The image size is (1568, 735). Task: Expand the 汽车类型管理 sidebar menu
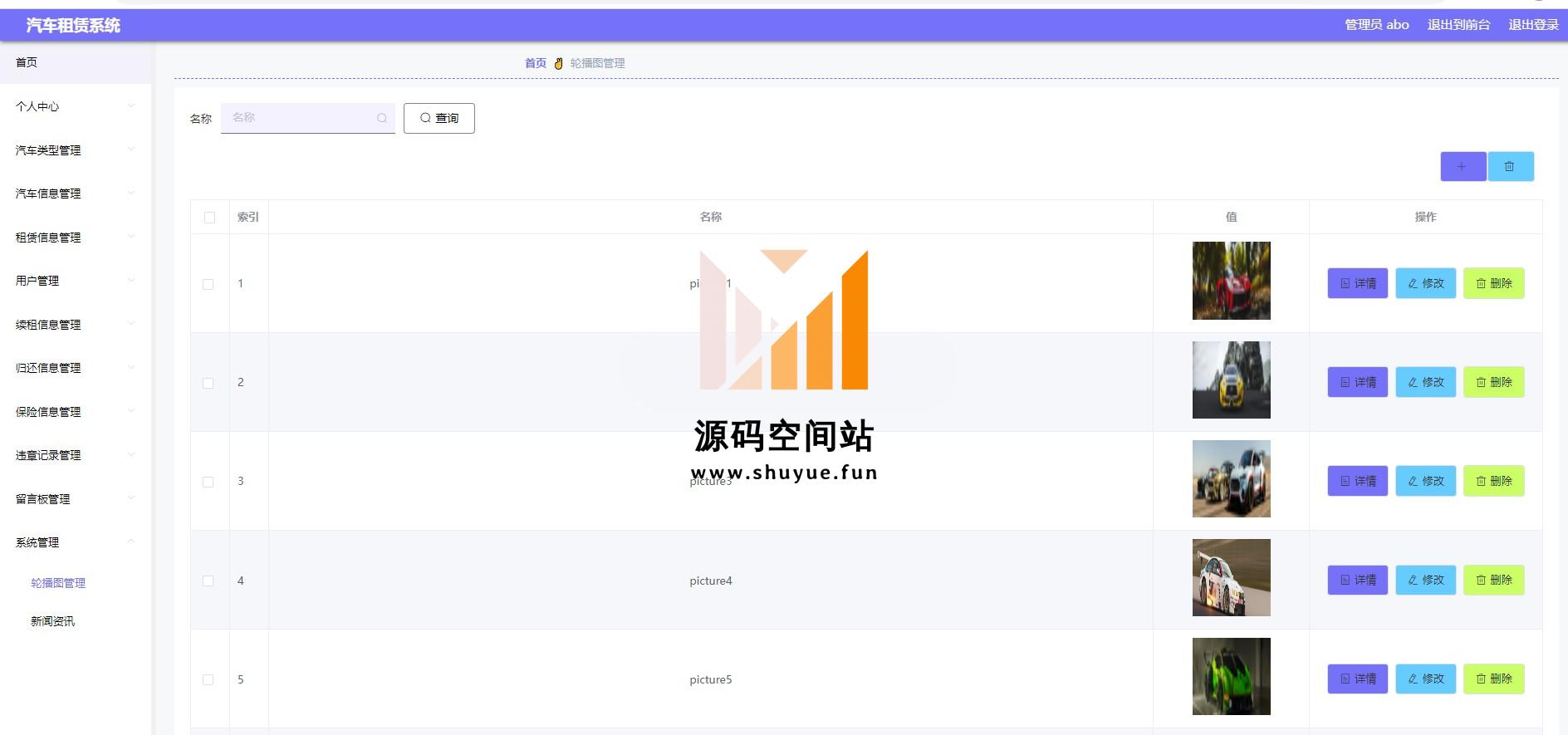click(76, 150)
